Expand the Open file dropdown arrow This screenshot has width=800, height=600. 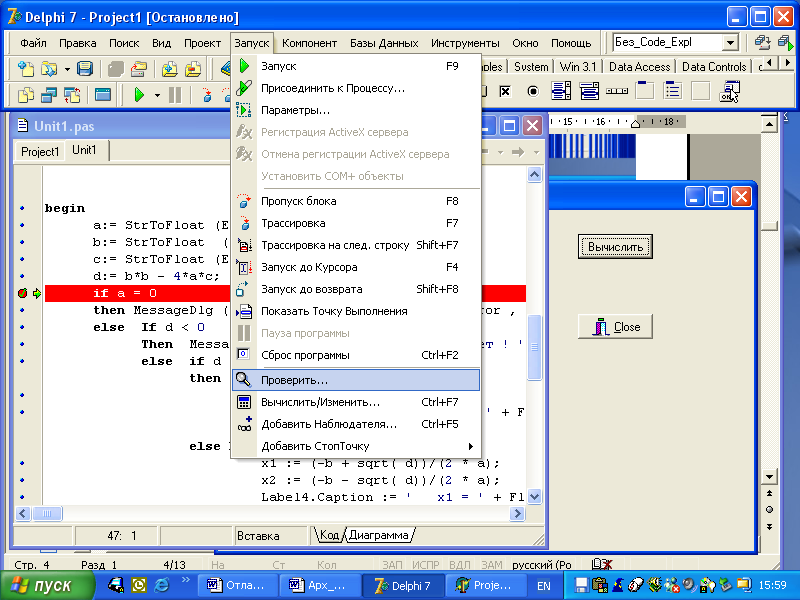click(x=67, y=68)
